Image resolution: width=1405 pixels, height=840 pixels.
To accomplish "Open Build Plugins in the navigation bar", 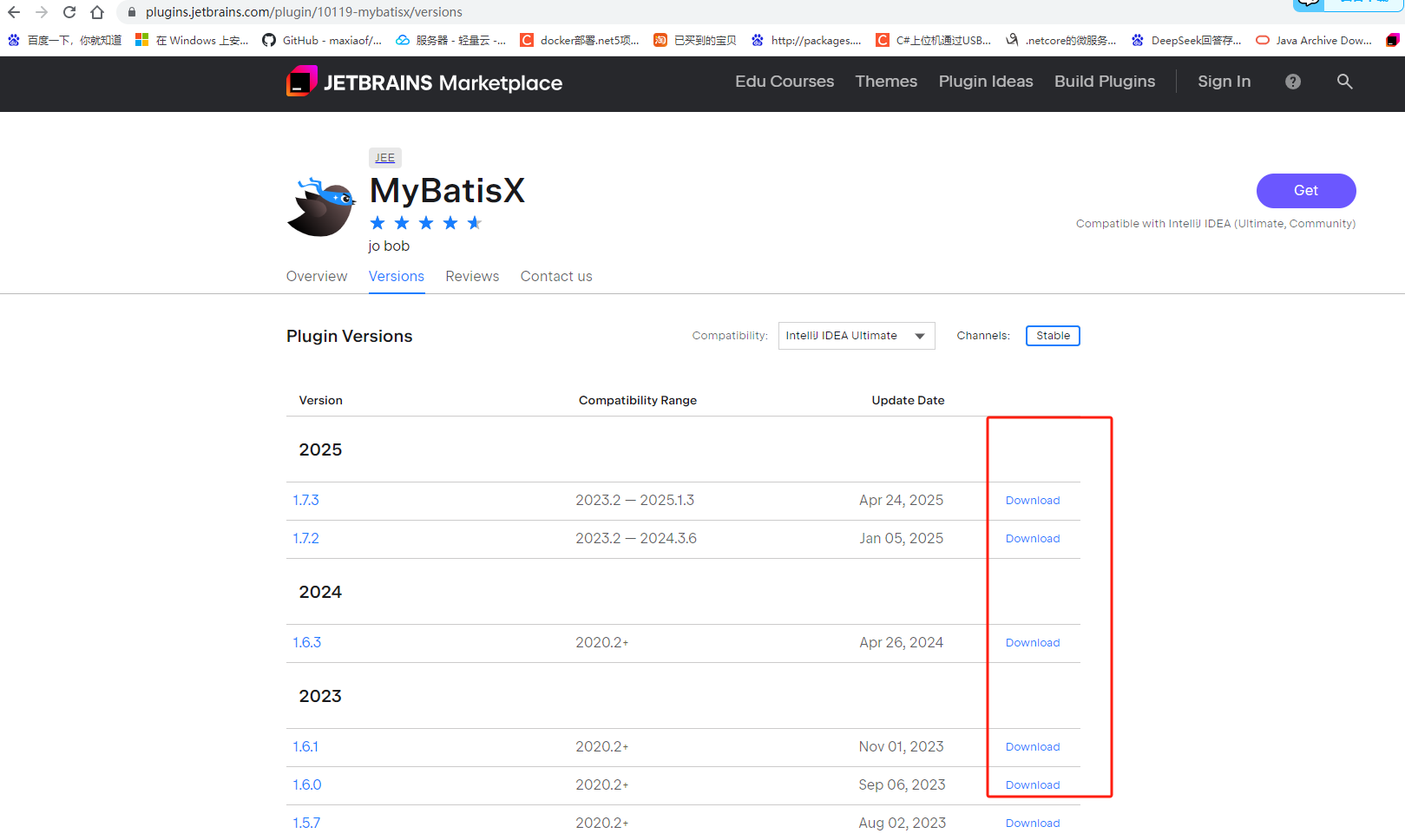I will 1105,82.
